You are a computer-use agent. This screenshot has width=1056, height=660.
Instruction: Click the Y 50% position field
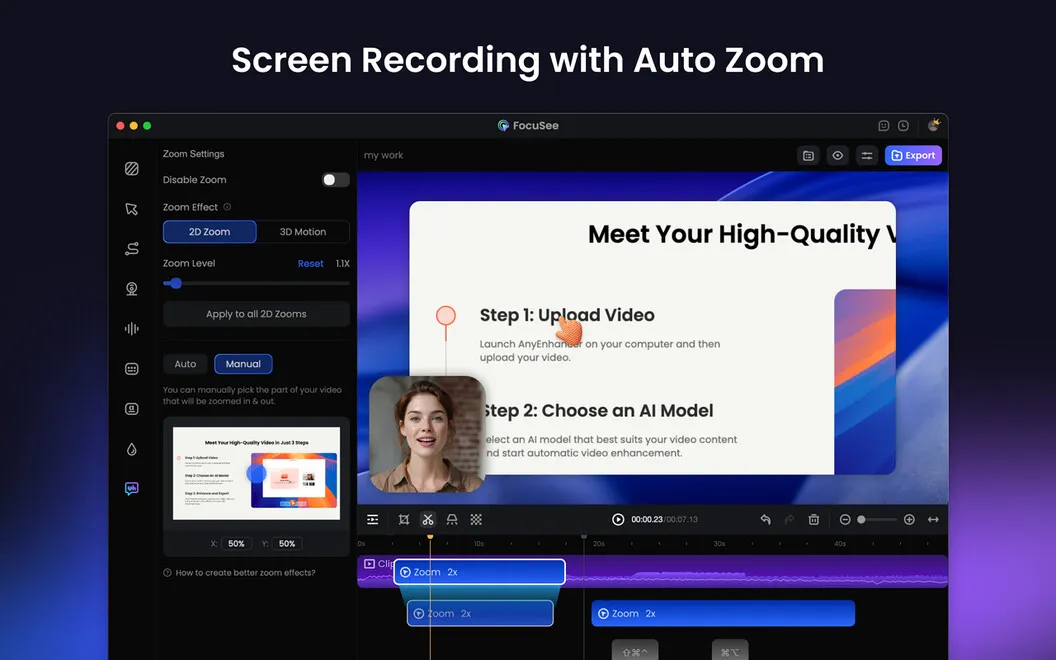point(287,543)
